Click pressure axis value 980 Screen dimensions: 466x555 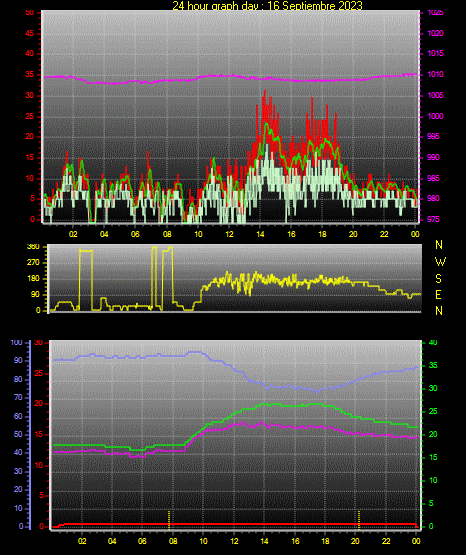tap(433, 198)
